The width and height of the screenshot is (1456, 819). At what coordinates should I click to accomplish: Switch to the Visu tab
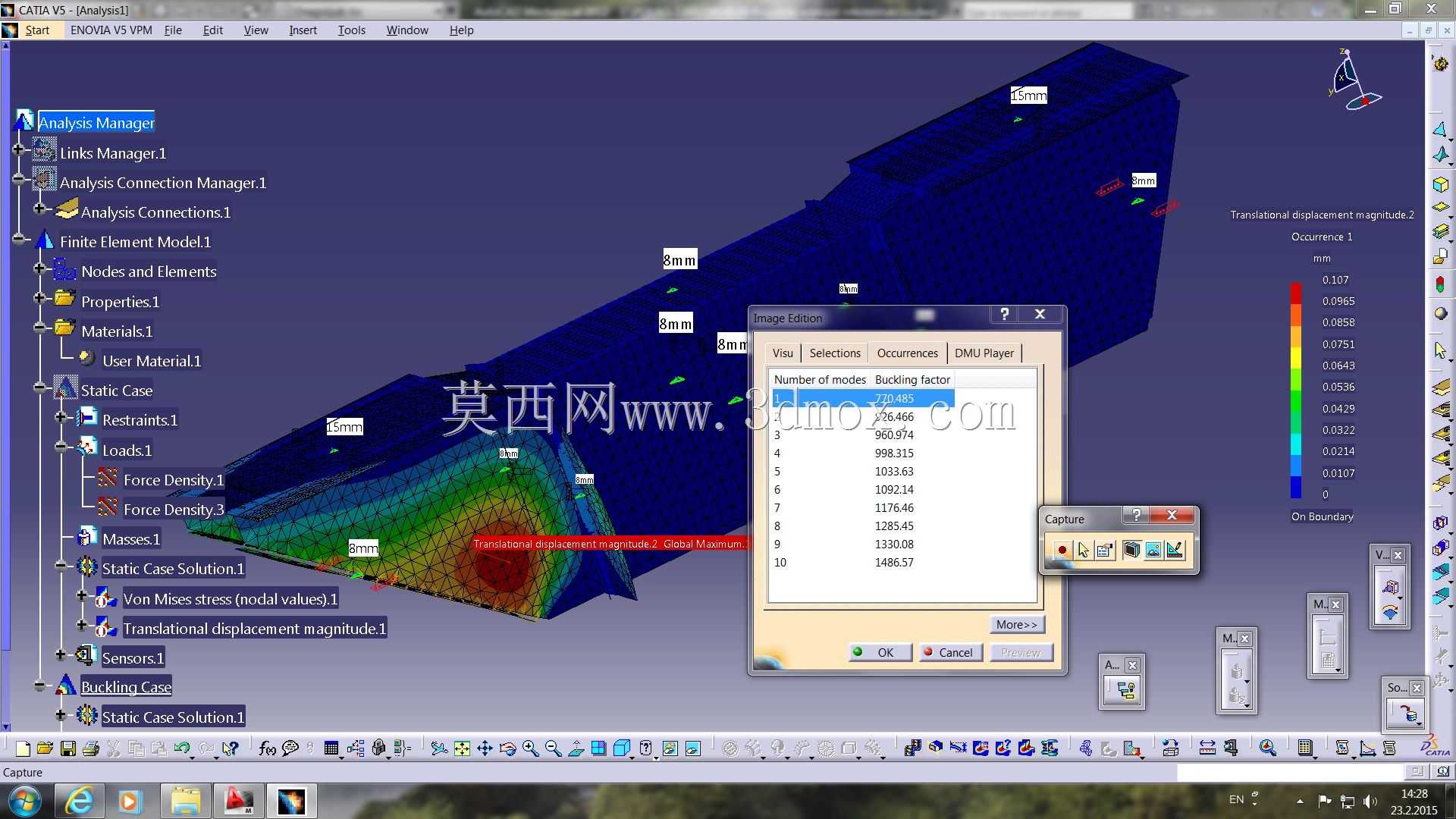pos(783,353)
